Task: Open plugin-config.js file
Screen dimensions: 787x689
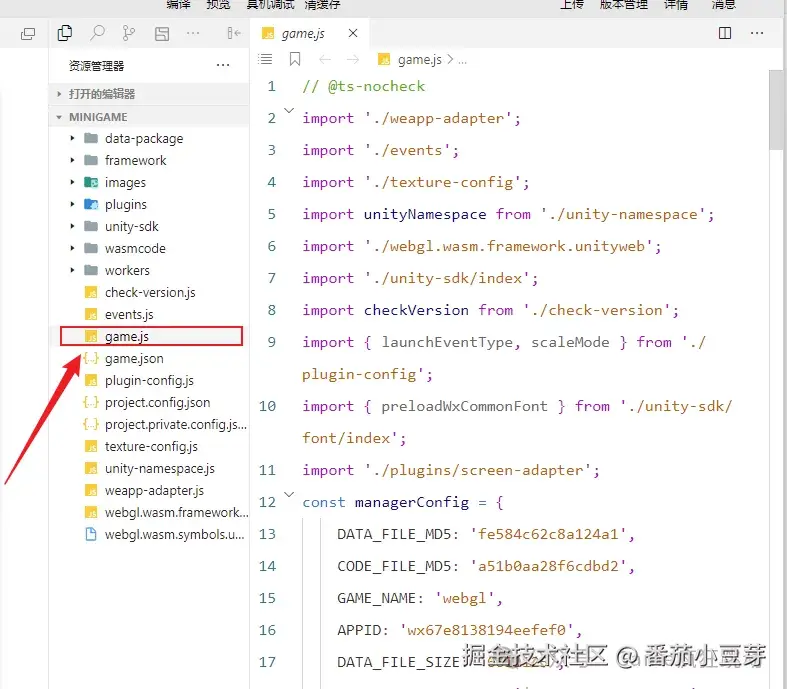Action: pyautogui.click(x=149, y=381)
